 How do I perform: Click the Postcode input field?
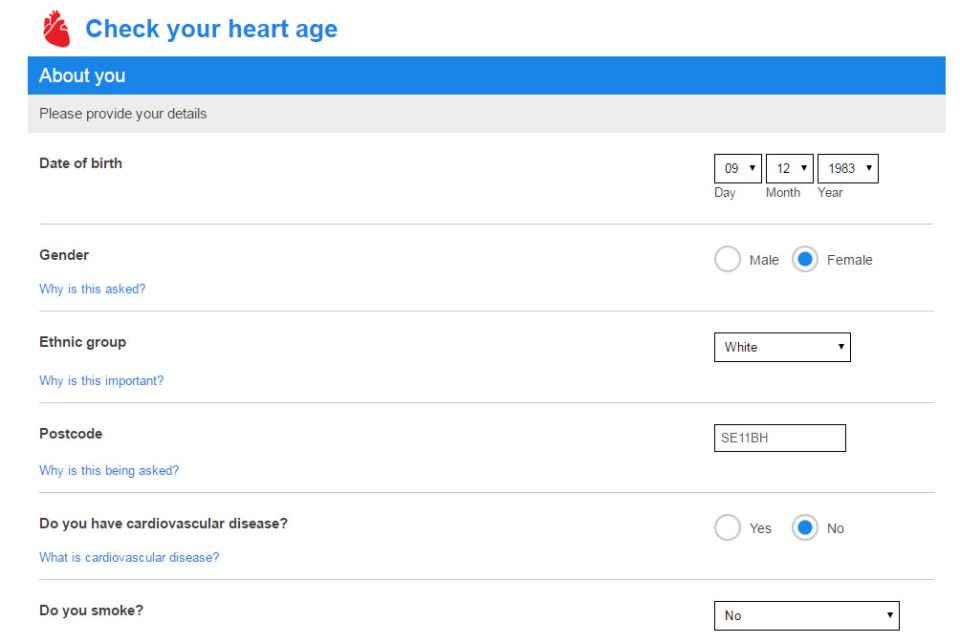click(779, 438)
